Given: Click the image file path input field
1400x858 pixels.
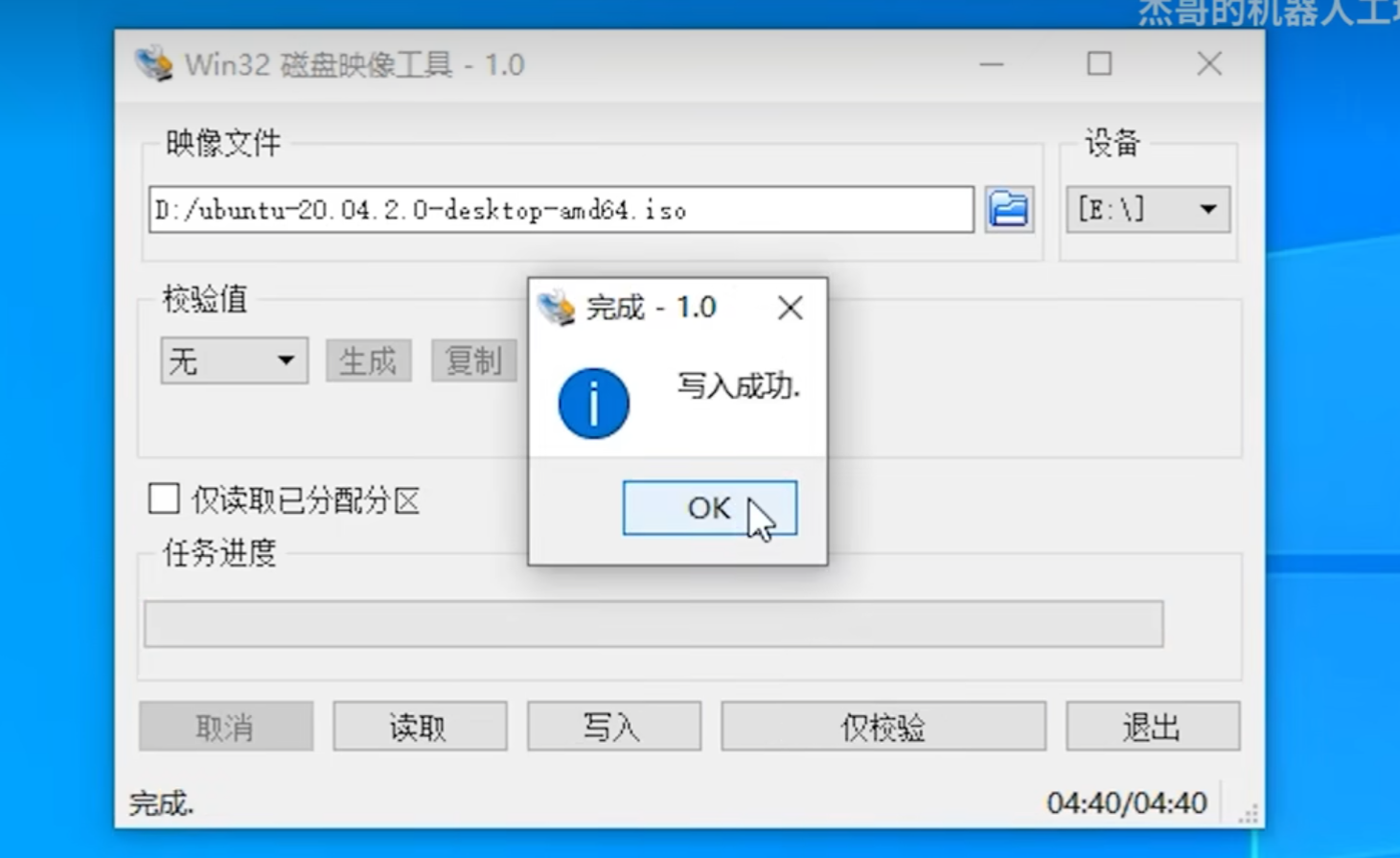Looking at the screenshot, I should coord(562,209).
